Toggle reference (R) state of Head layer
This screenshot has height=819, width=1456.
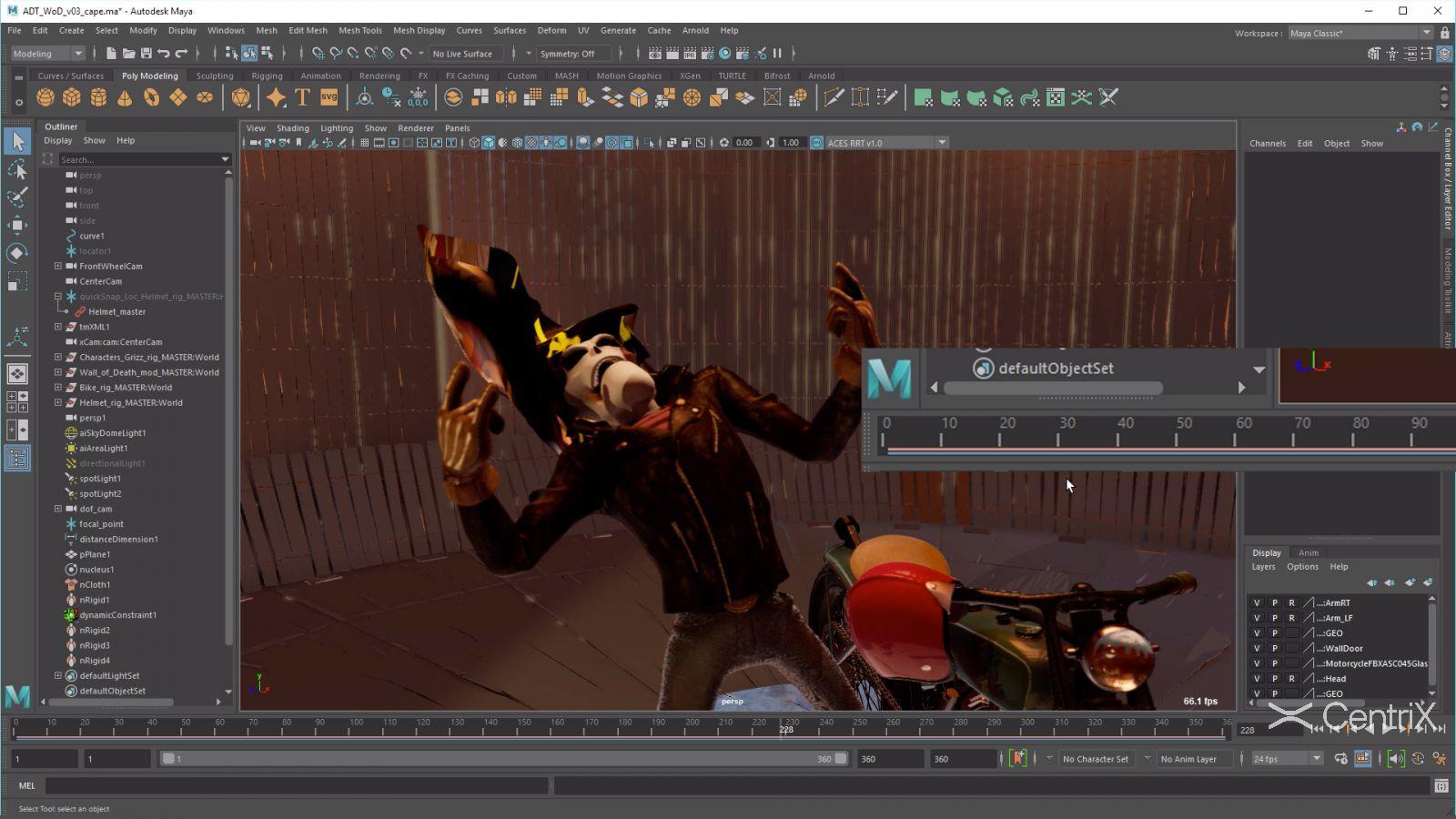click(1291, 679)
